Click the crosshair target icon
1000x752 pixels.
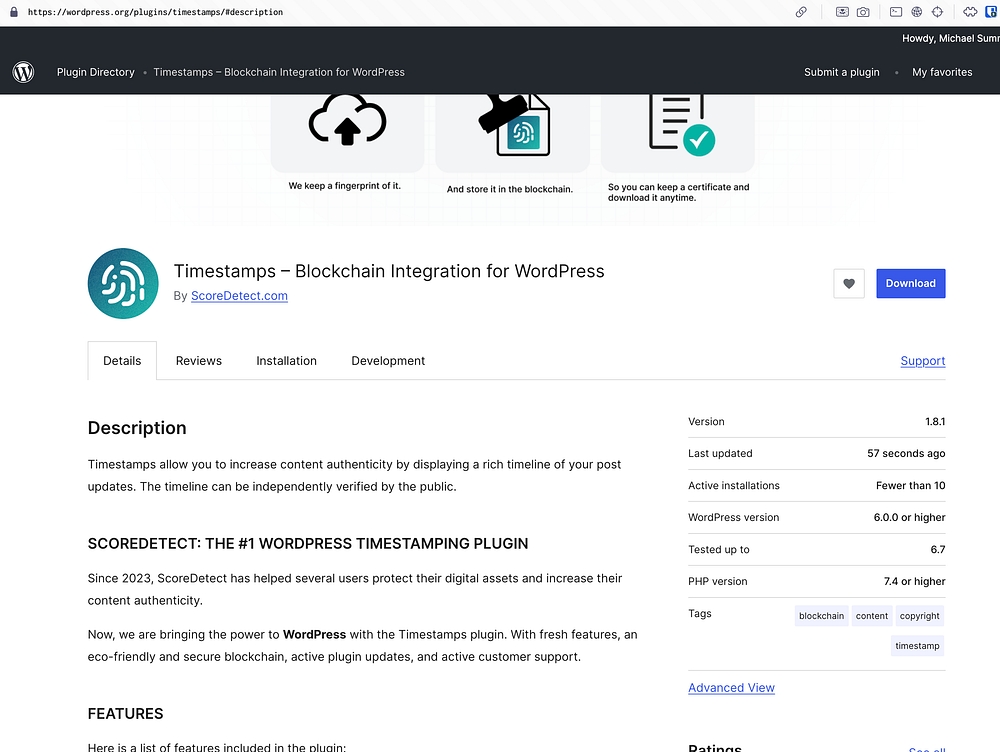[938, 12]
